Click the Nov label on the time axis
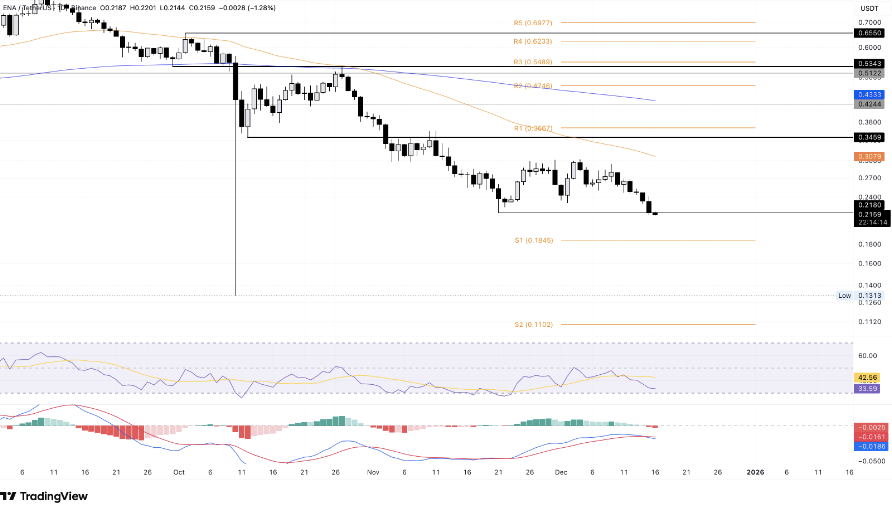The image size is (892, 506). [x=373, y=472]
